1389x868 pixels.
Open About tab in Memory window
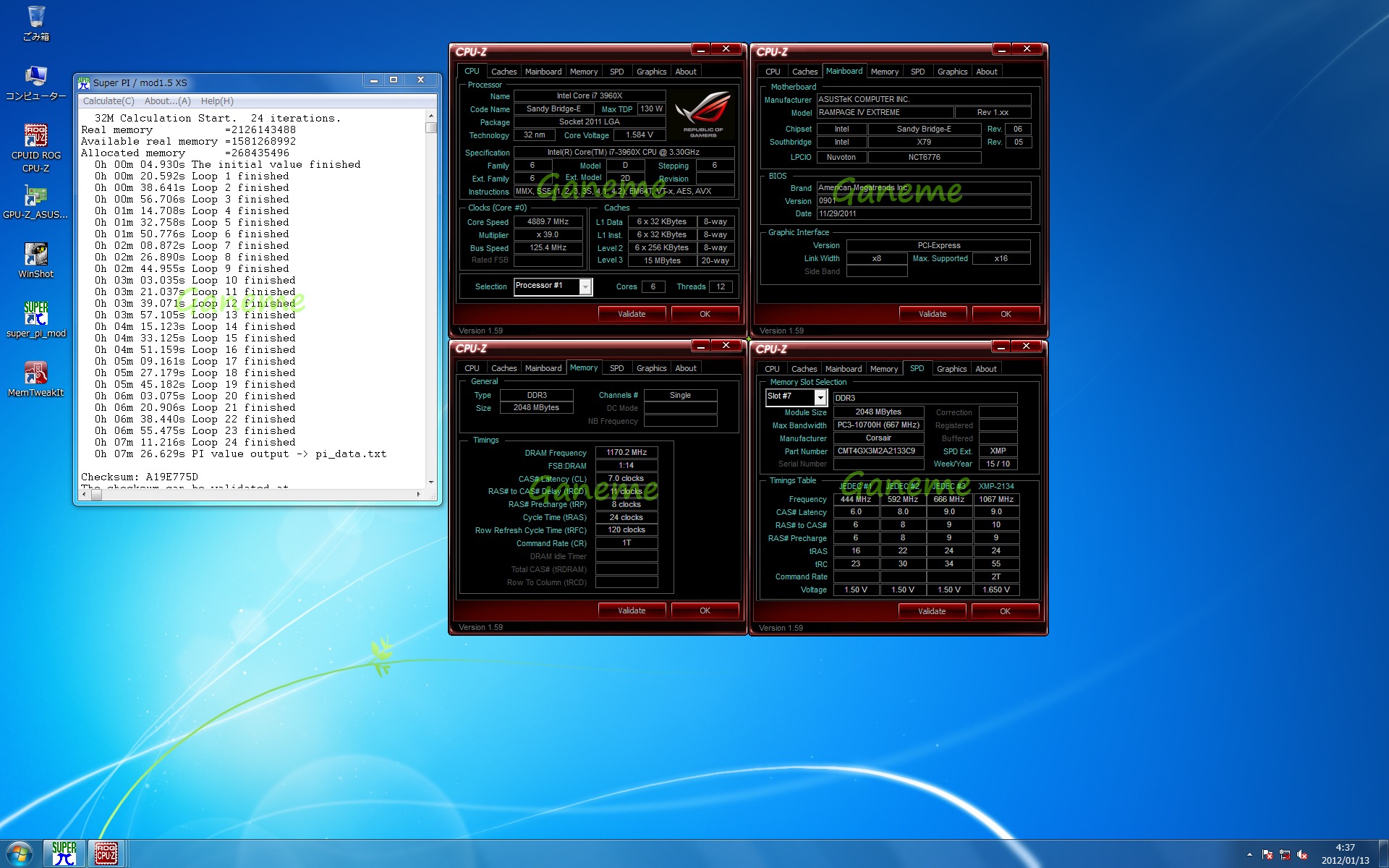(x=686, y=368)
